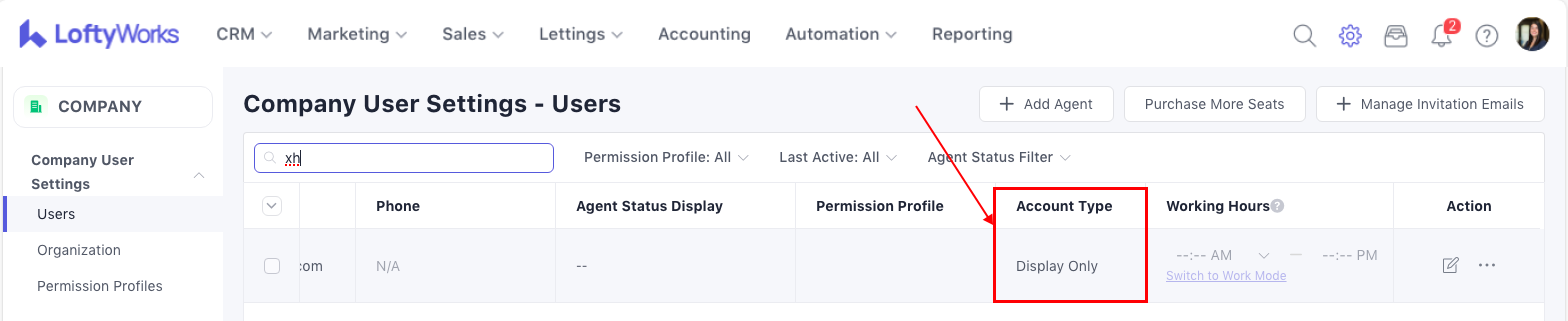Screen dimensions: 1568x321
Task: Click the Add Agent button
Action: coord(1045,104)
